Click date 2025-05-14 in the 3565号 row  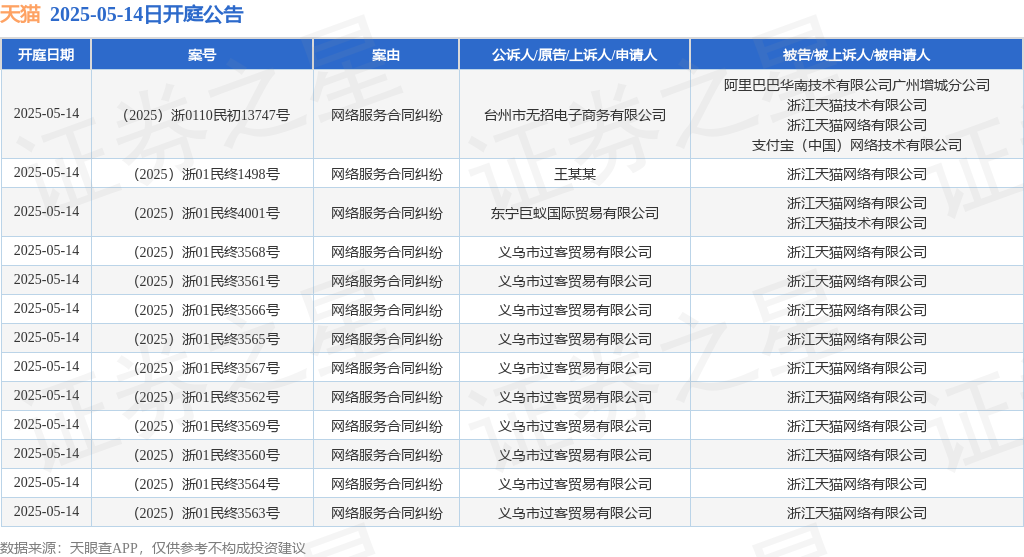coord(46,338)
